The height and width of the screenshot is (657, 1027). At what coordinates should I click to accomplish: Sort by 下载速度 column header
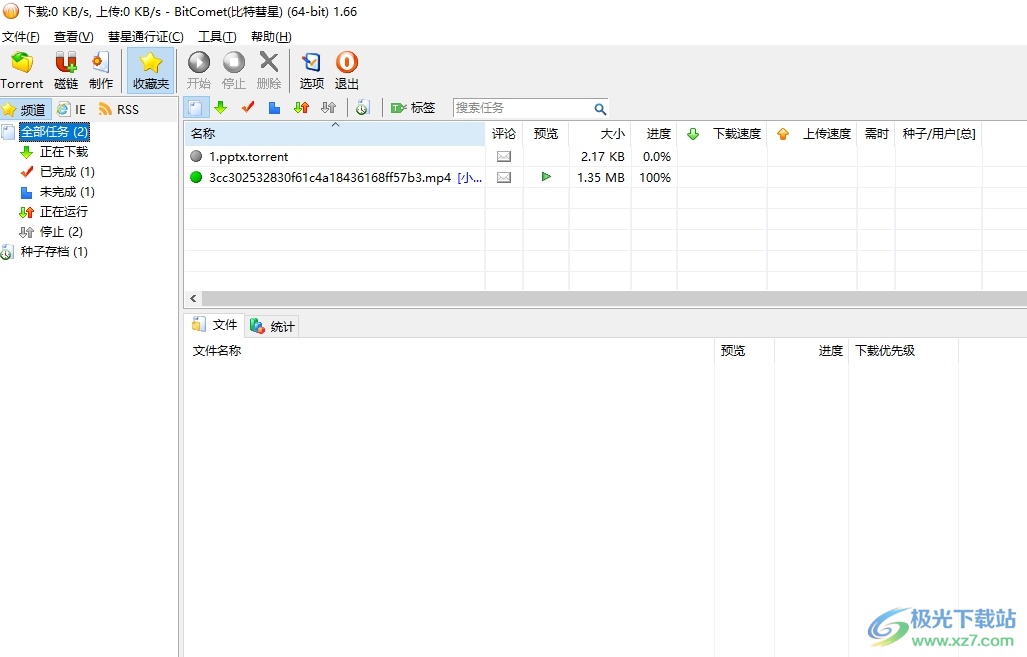point(722,134)
